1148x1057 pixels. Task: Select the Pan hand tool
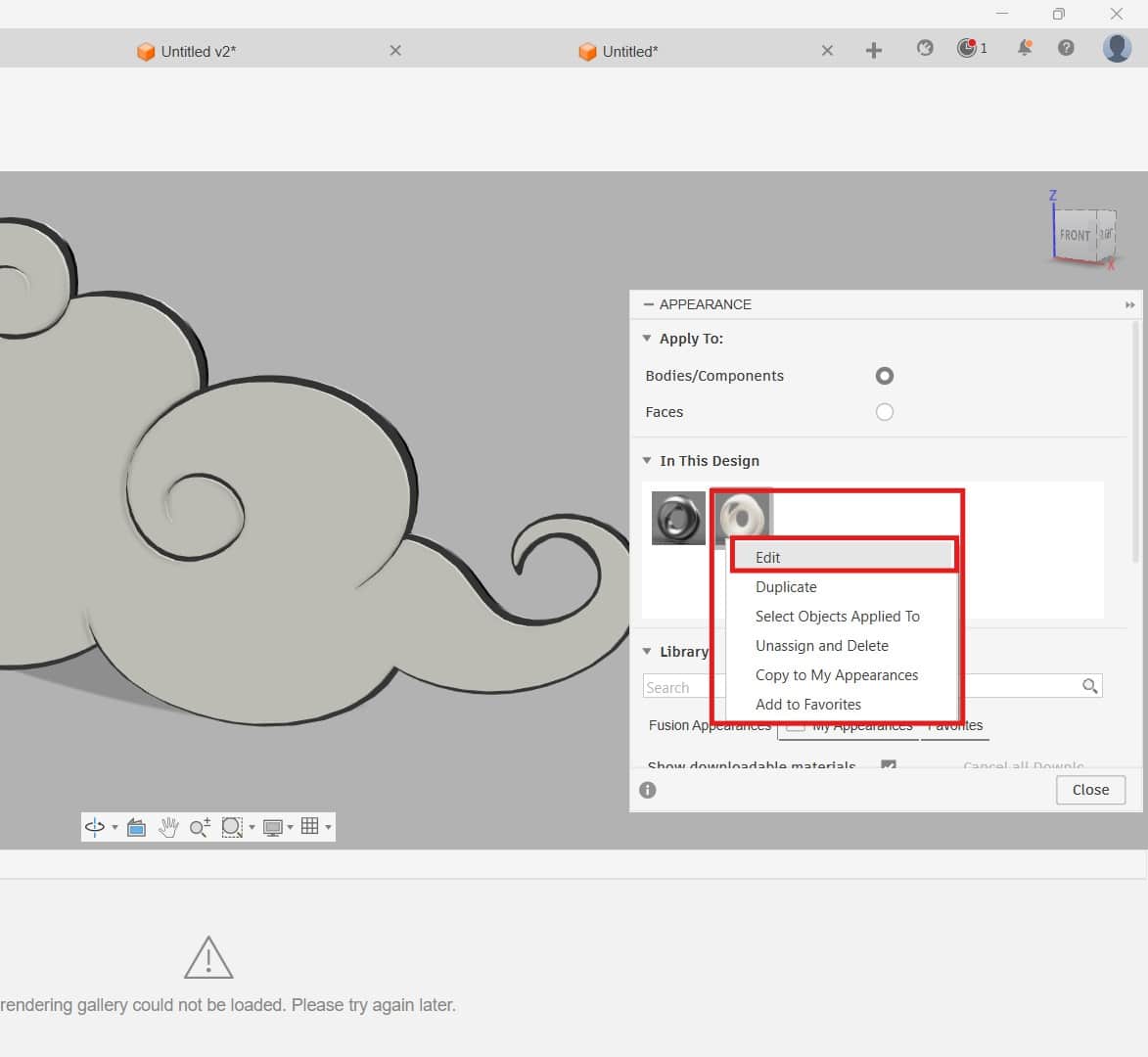[x=168, y=827]
